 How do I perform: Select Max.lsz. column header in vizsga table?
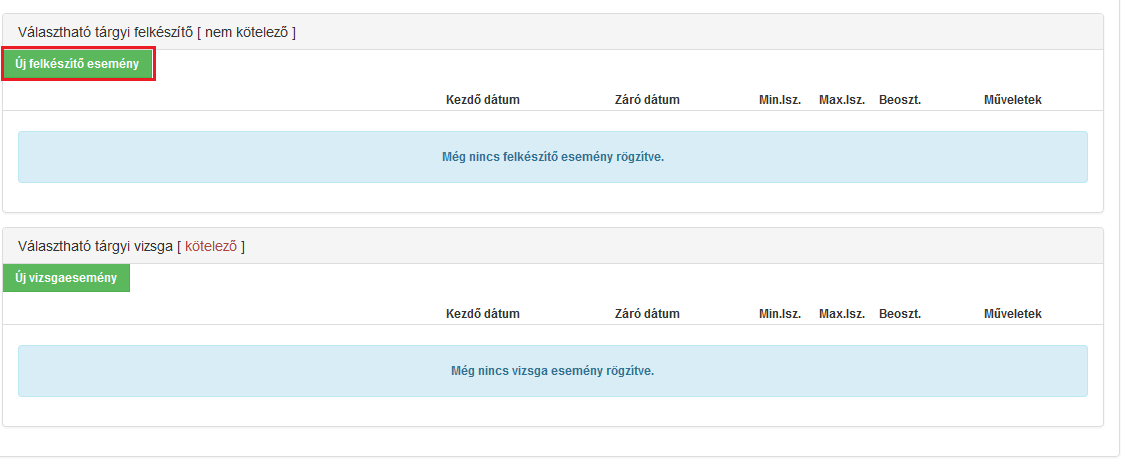(841, 314)
